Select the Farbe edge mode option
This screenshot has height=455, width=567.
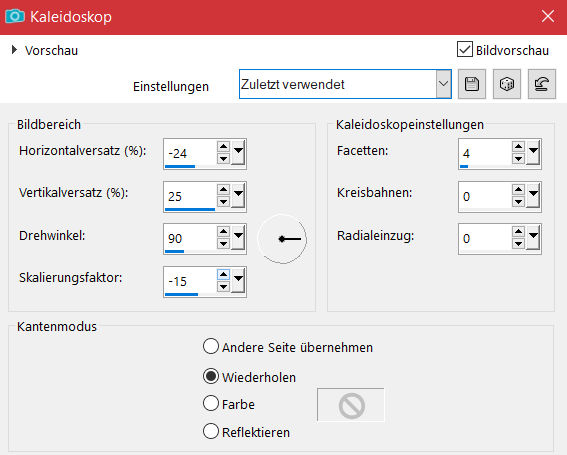(x=210, y=403)
